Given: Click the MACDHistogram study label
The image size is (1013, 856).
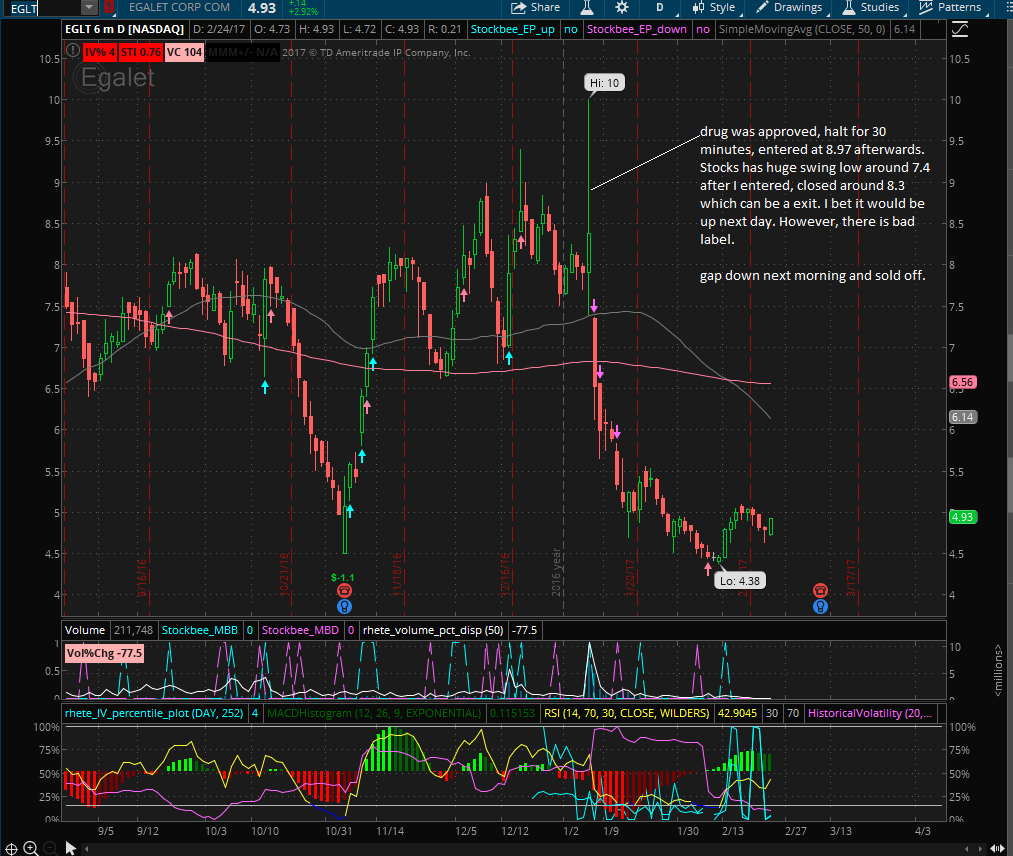Looking at the screenshot, I should [x=374, y=713].
